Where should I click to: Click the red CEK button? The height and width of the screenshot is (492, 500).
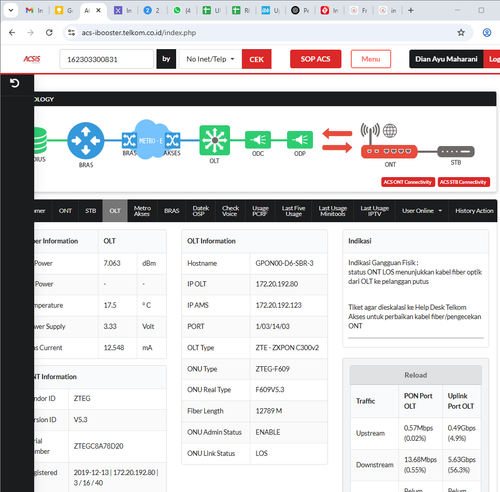tap(257, 59)
